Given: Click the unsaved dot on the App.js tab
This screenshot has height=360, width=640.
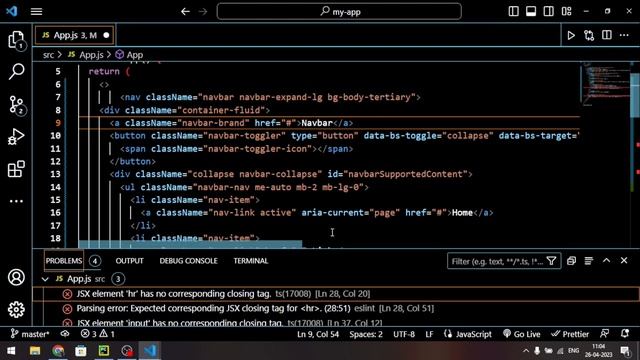Looking at the screenshot, I should [106, 36].
